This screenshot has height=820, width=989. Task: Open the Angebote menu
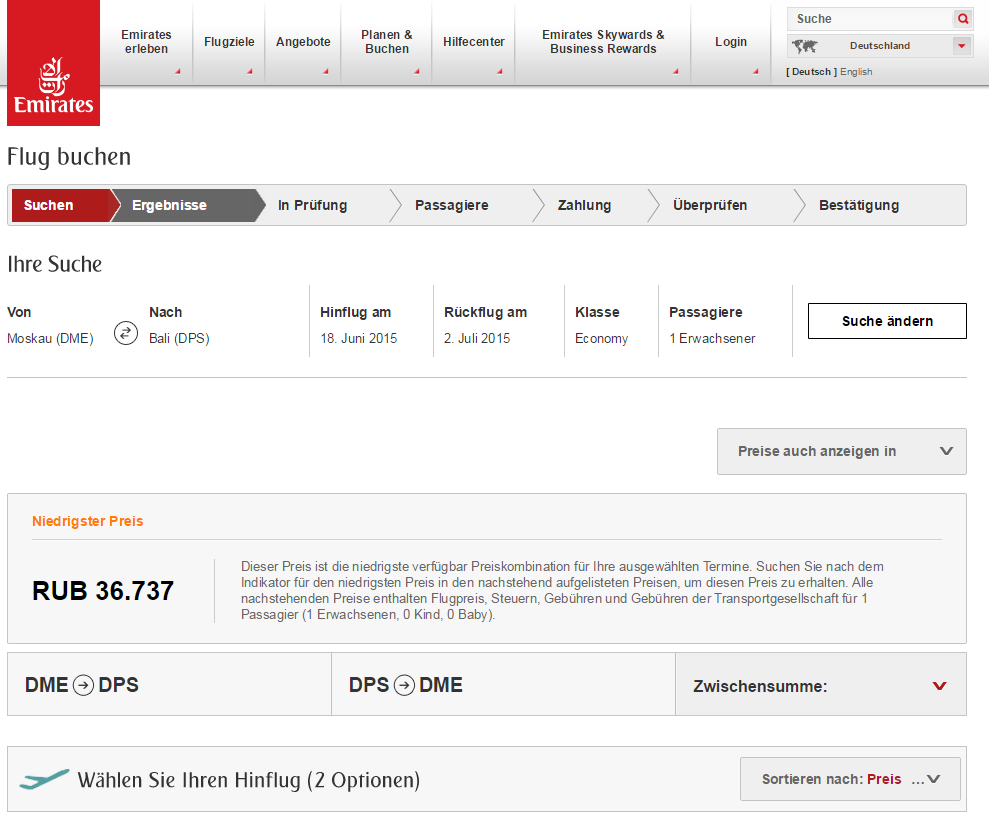click(303, 42)
